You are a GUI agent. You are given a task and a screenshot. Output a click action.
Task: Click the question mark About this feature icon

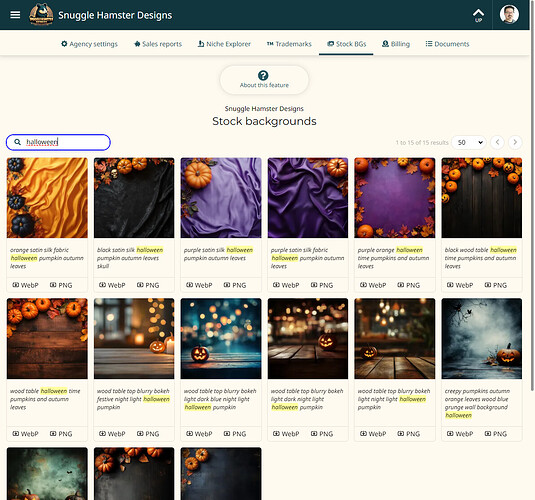(263, 75)
